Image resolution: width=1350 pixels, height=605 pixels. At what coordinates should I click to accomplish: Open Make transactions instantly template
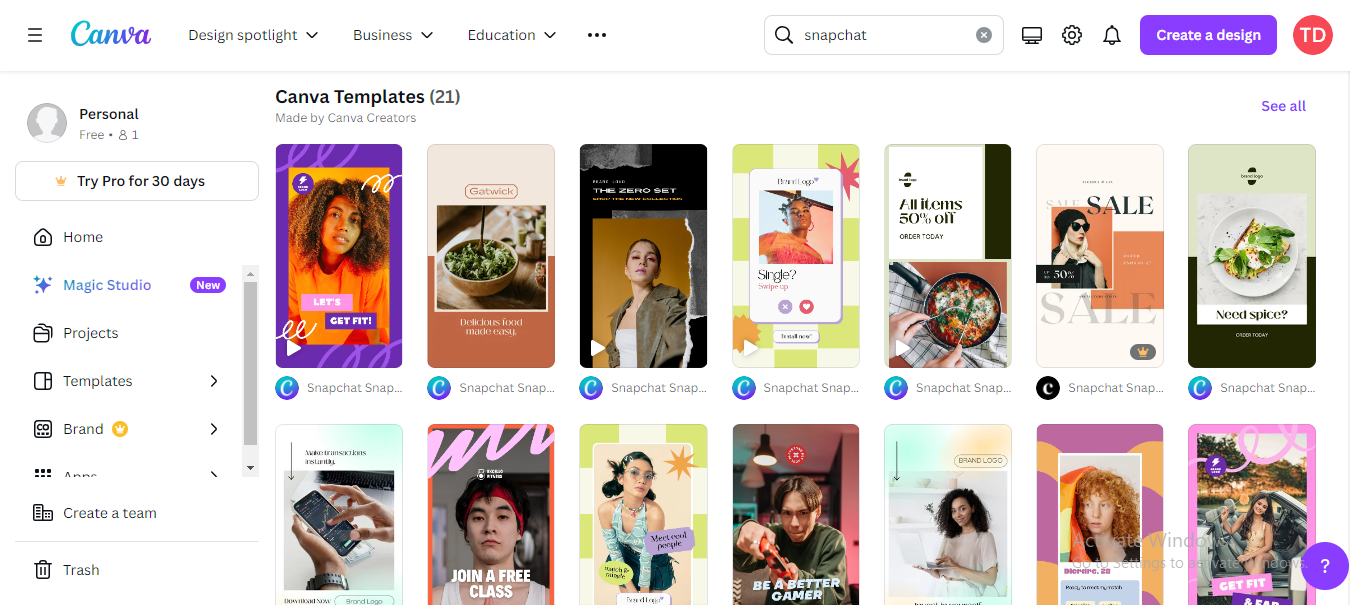pyautogui.click(x=339, y=514)
